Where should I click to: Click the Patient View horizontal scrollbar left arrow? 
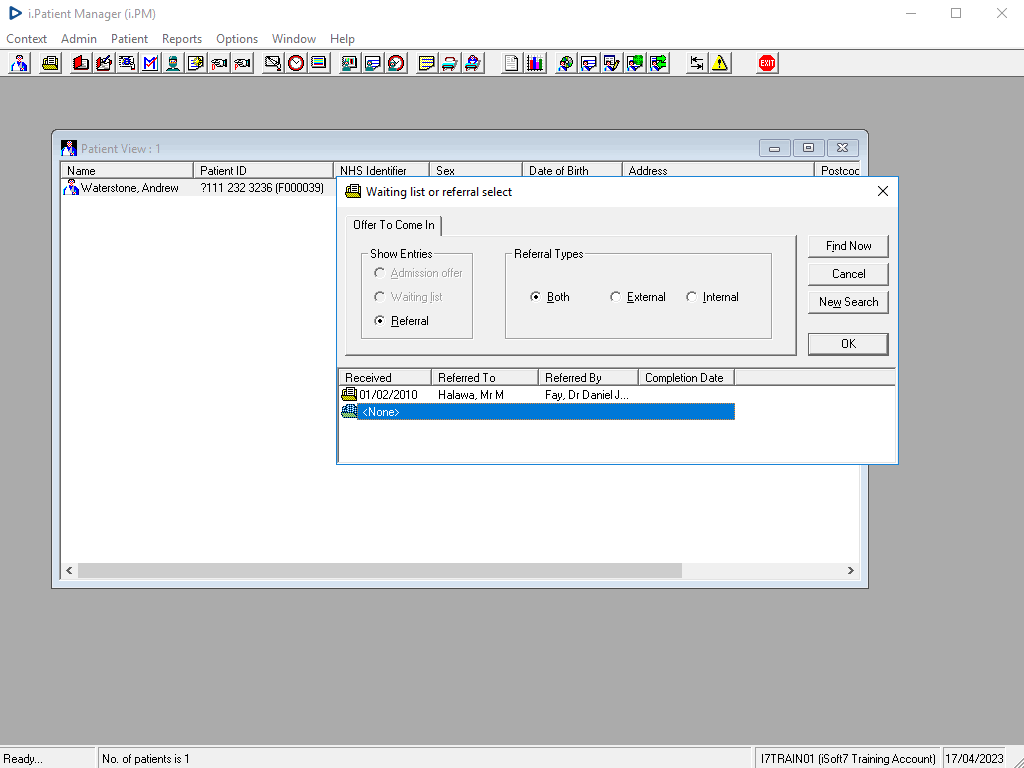pos(69,571)
